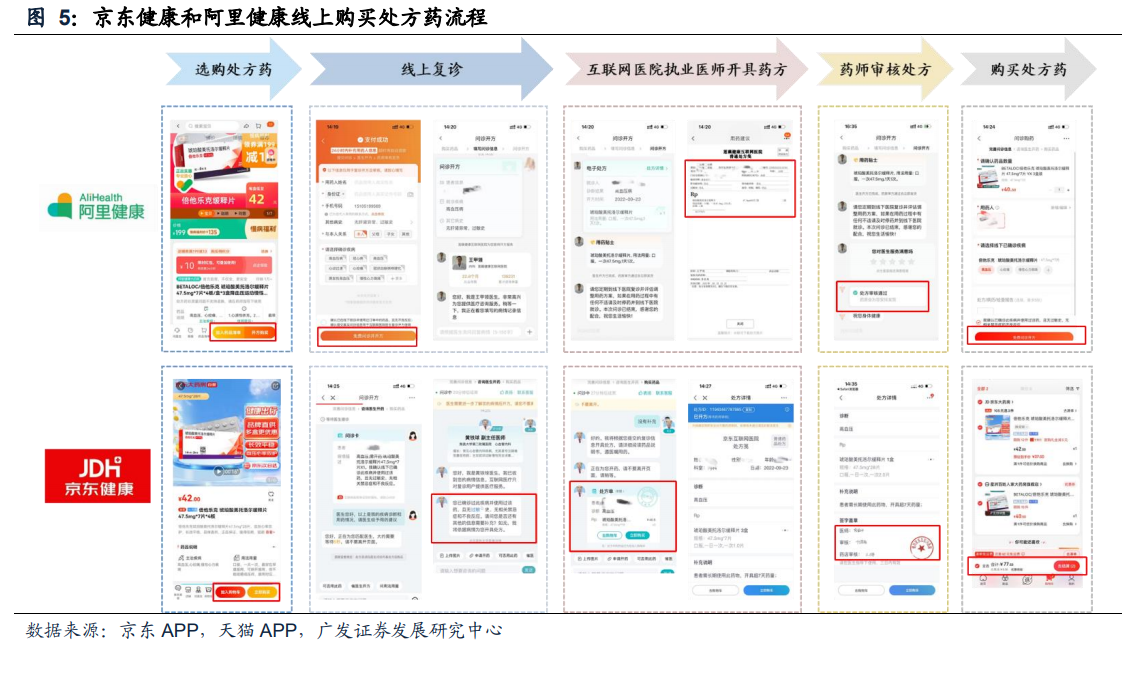
Task: Click the AliHealth 阿里健康 logo
Action: [x=96, y=207]
